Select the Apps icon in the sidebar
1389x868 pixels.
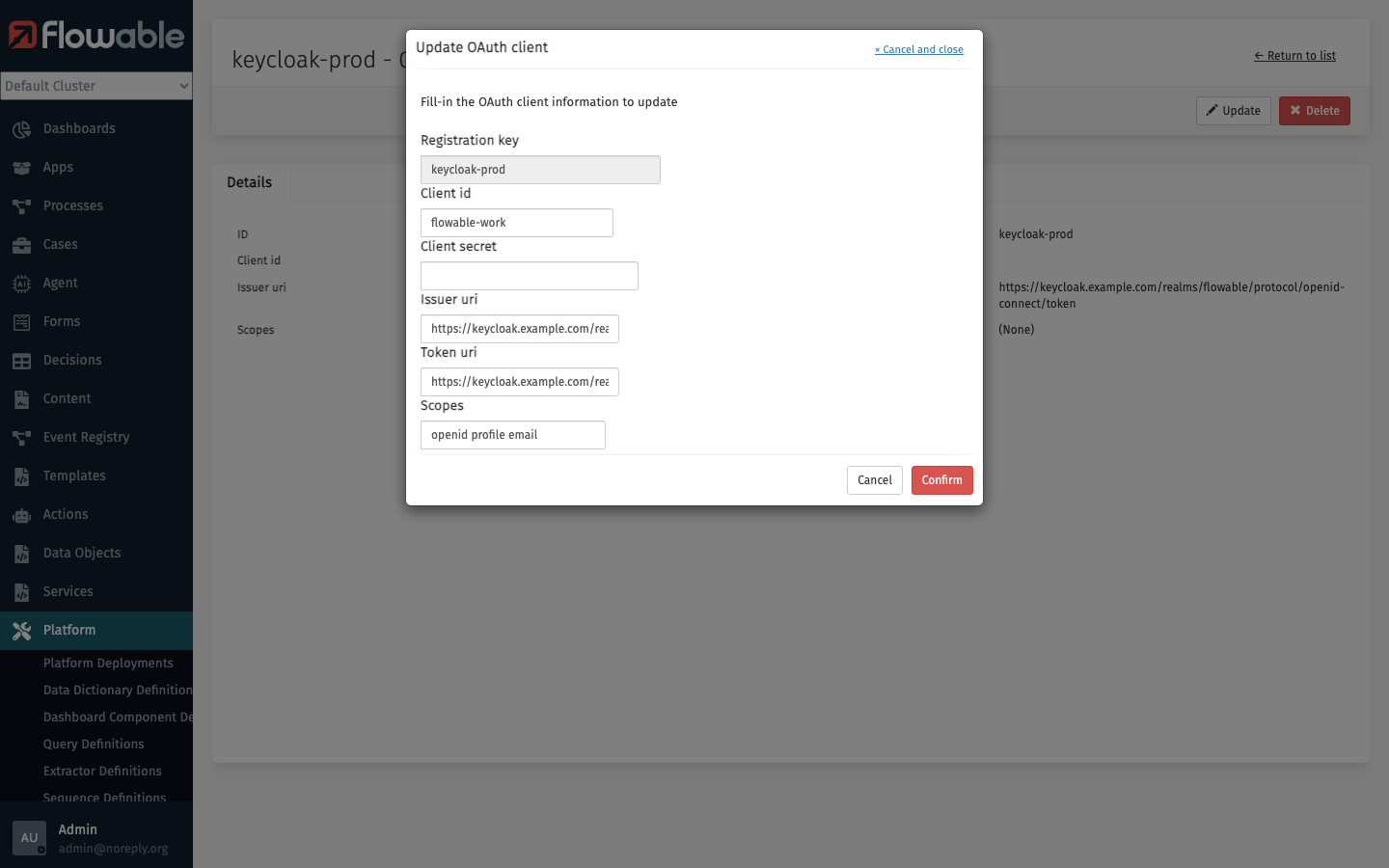tap(21, 167)
